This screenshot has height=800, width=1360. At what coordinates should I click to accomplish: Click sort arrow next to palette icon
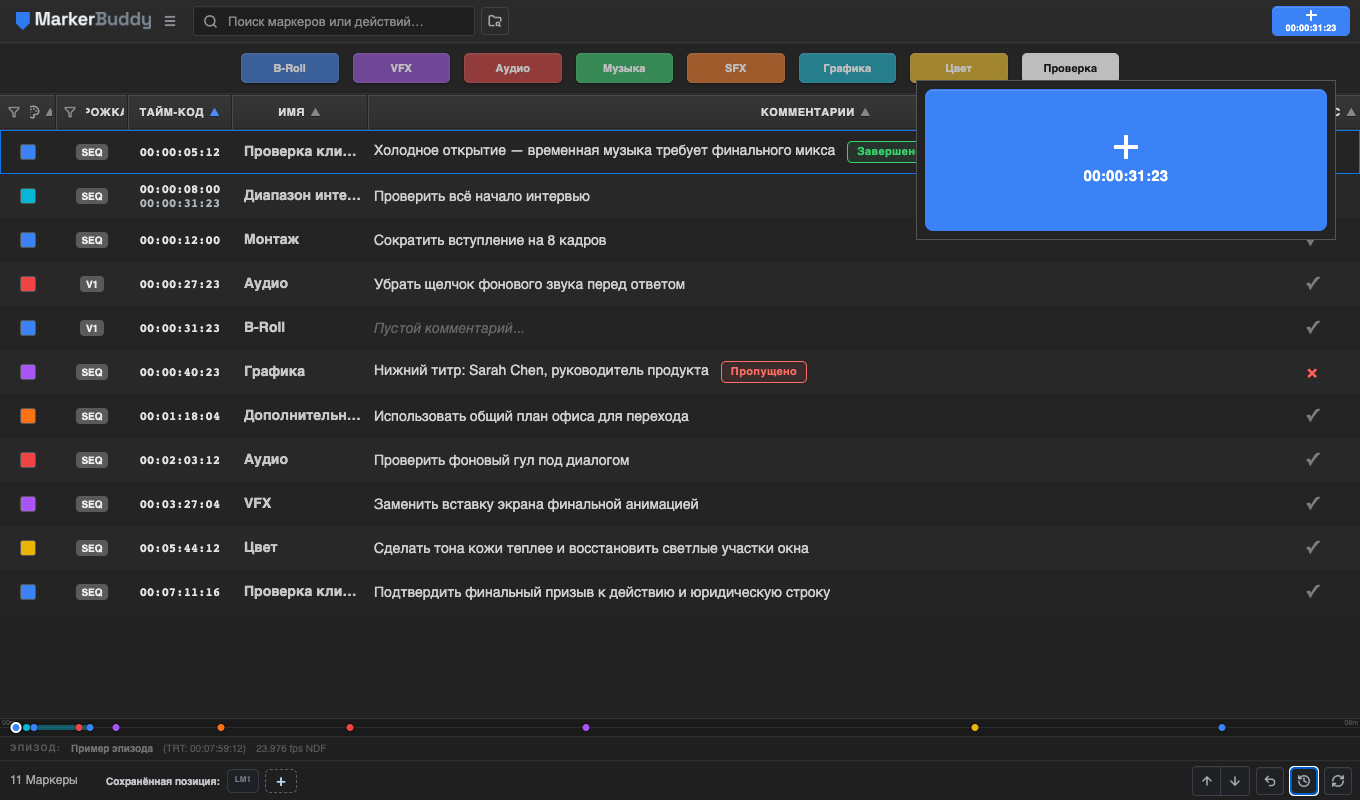[x=50, y=112]
